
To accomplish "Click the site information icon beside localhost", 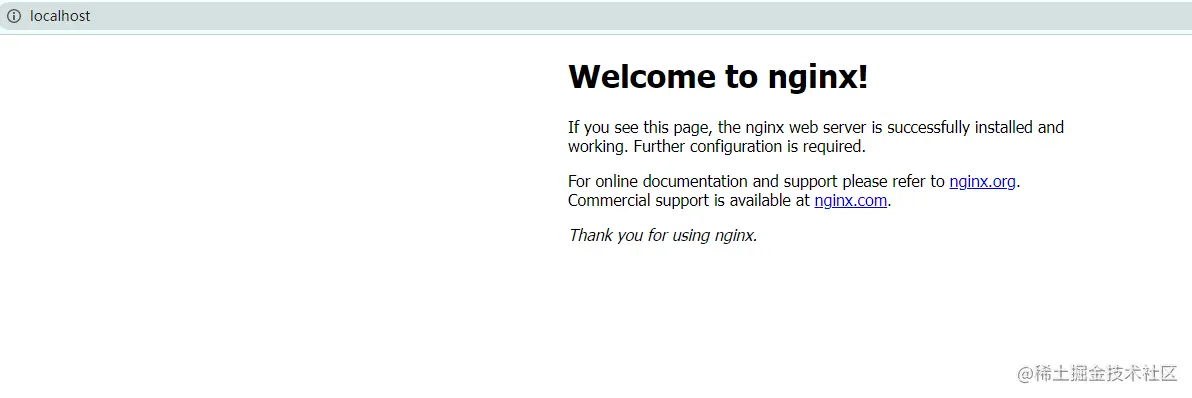I will [14, 16].
